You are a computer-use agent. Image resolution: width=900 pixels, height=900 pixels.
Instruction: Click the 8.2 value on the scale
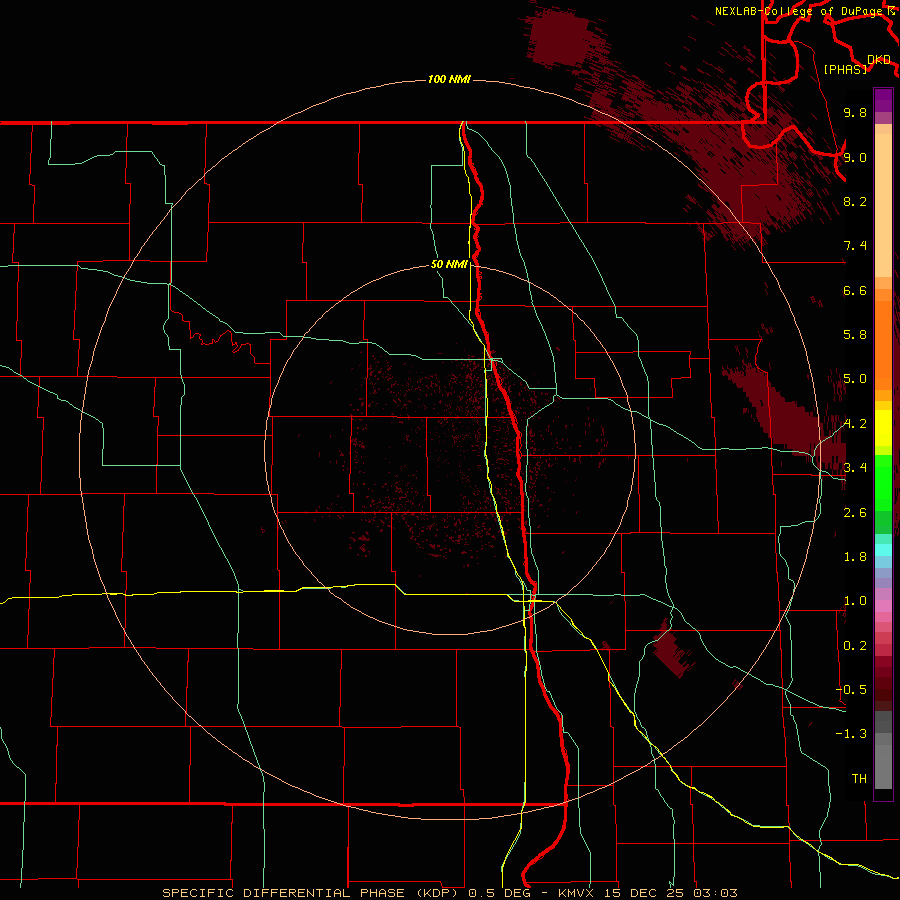tap(855, 201)
